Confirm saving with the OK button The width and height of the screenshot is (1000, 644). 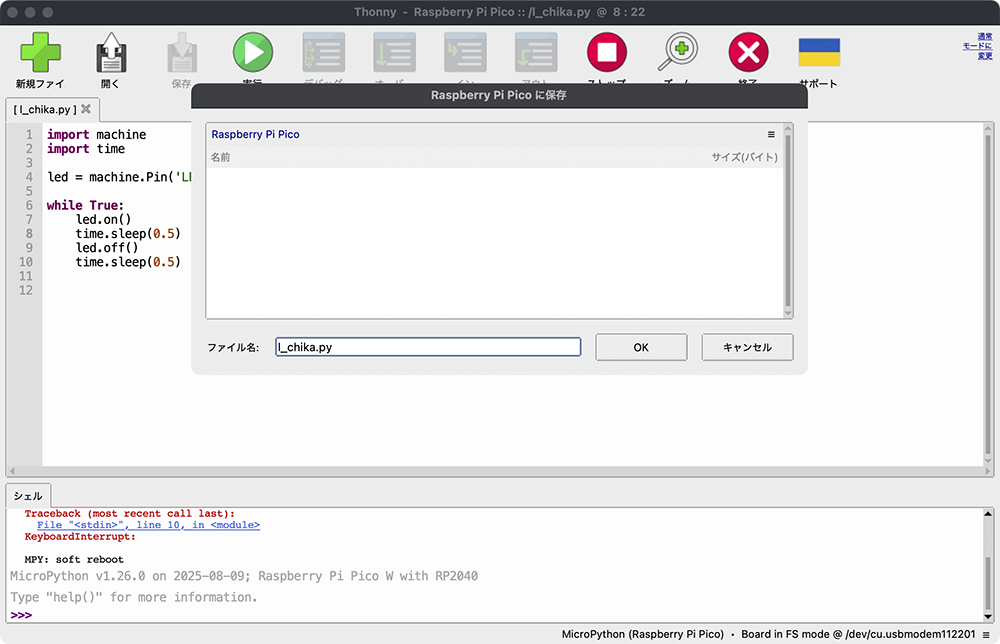[x=641, y=347]
